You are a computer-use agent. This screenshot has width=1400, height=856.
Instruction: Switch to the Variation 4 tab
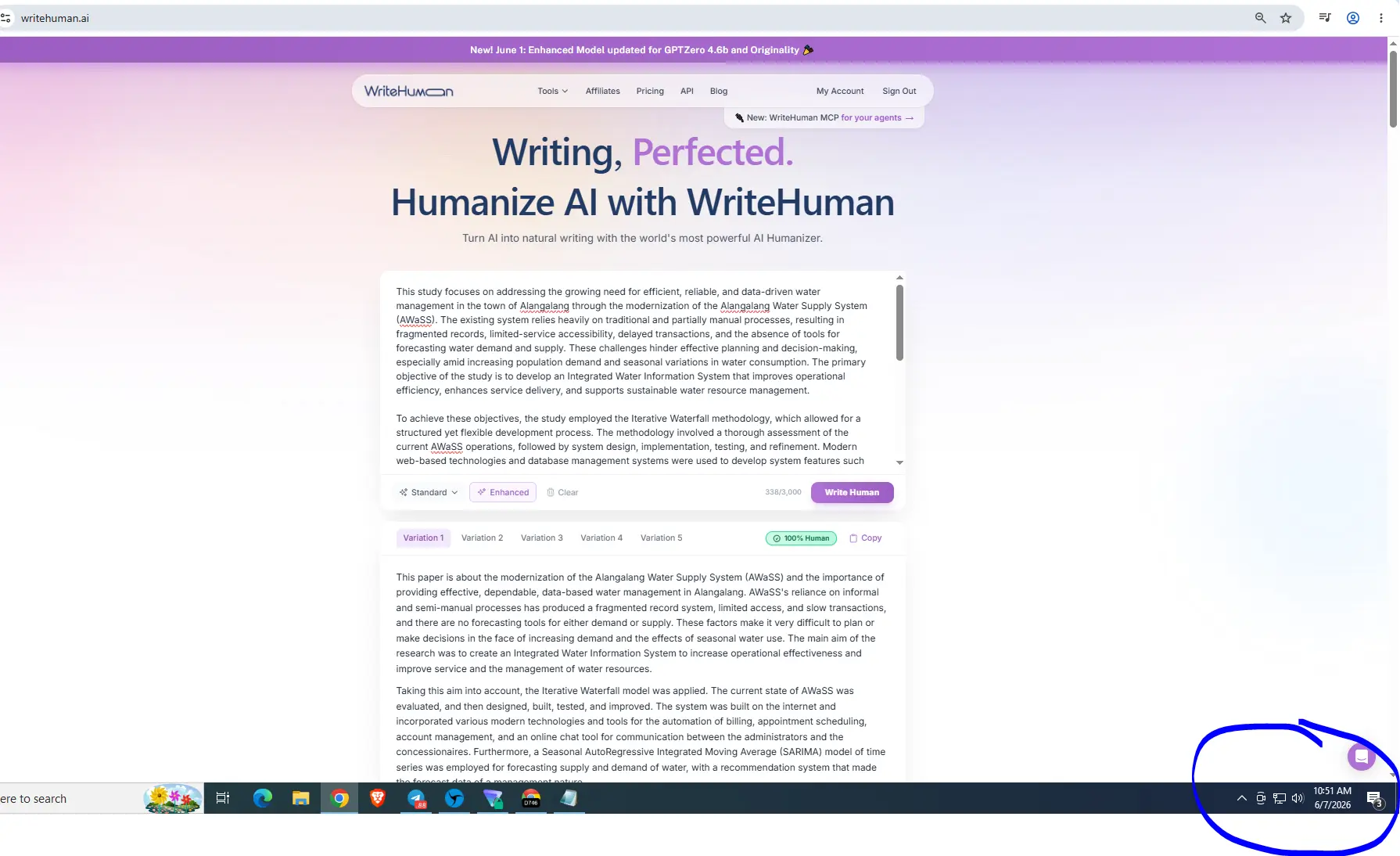click(x=601, y=538)
